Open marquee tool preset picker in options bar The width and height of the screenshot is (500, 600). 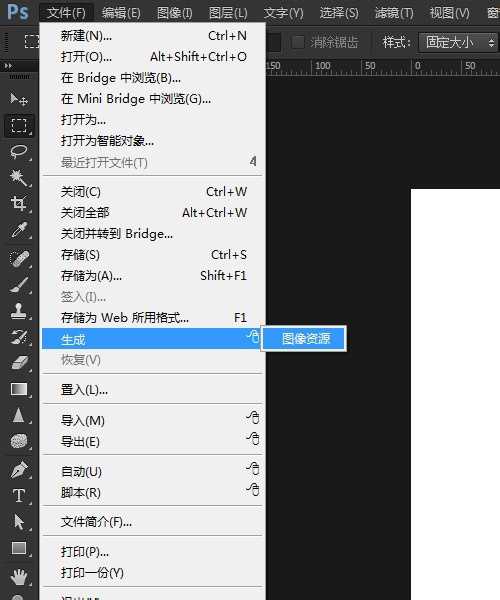(x=31, y=41)
